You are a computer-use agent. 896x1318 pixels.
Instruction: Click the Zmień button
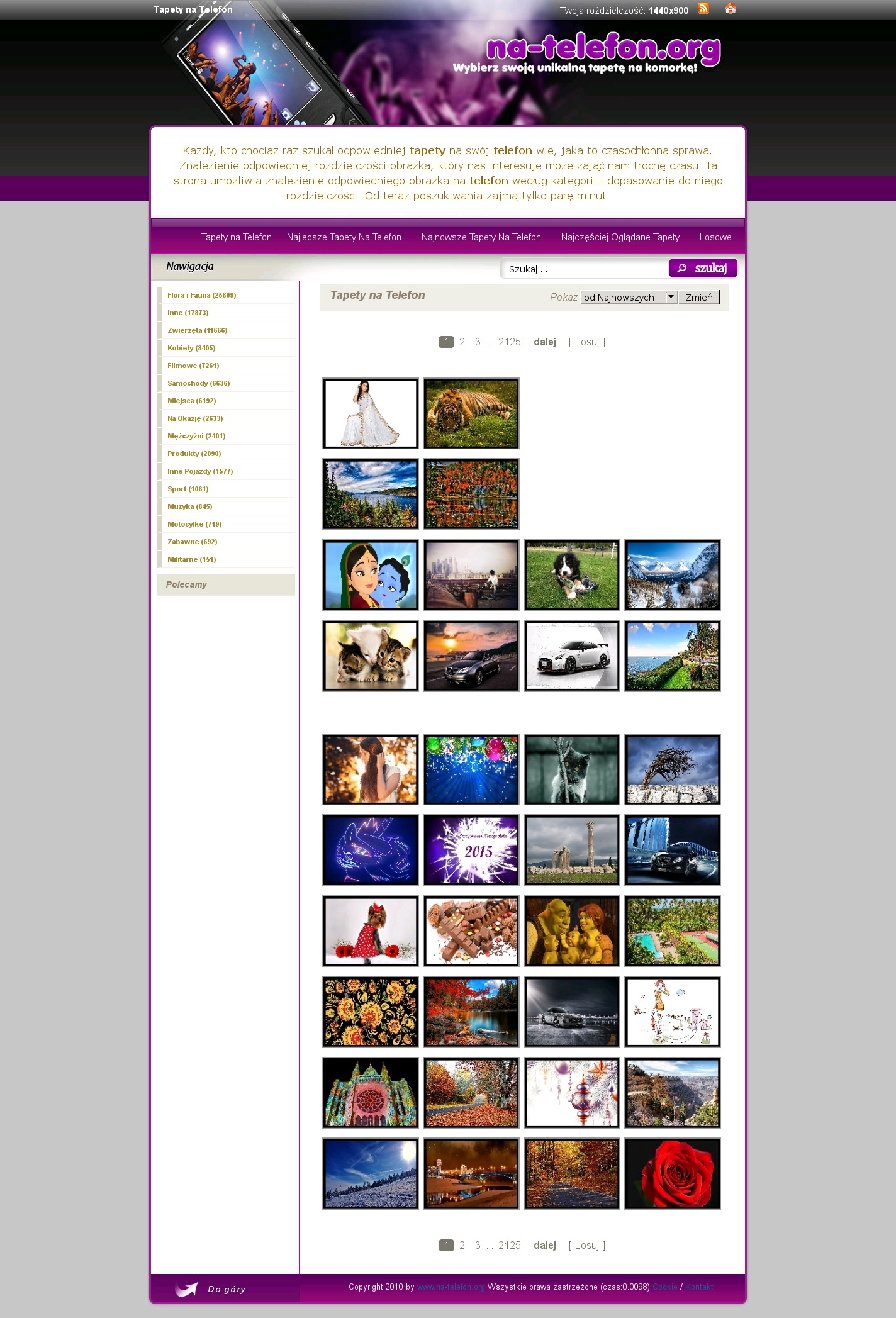698,298
